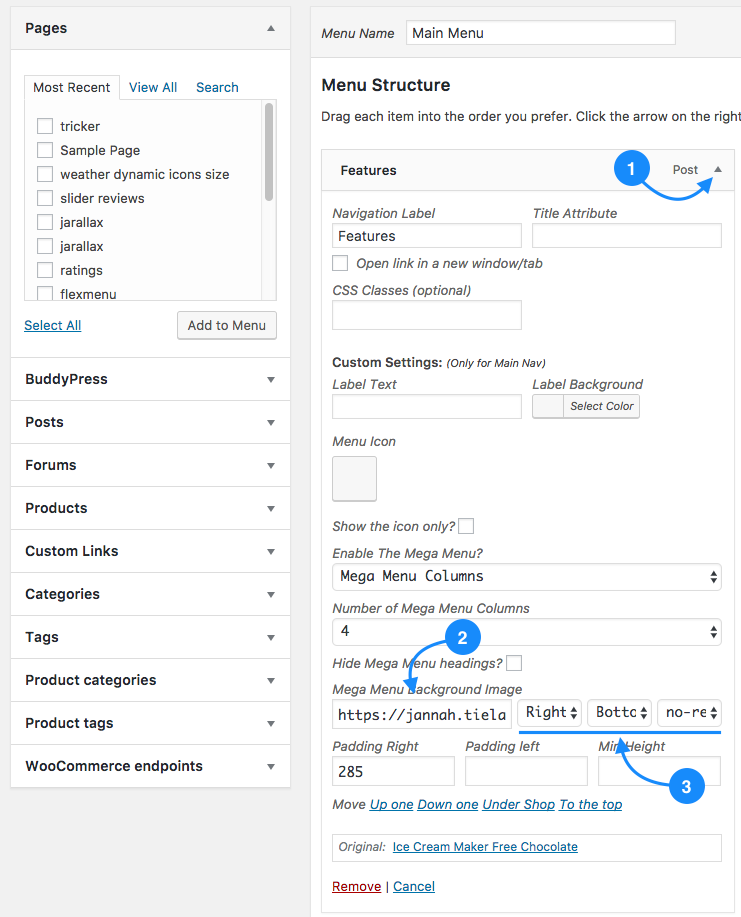Screen dimensions: 741x917
Task: Check weather dynamic icons size checkbox
Action: (45, 174)
